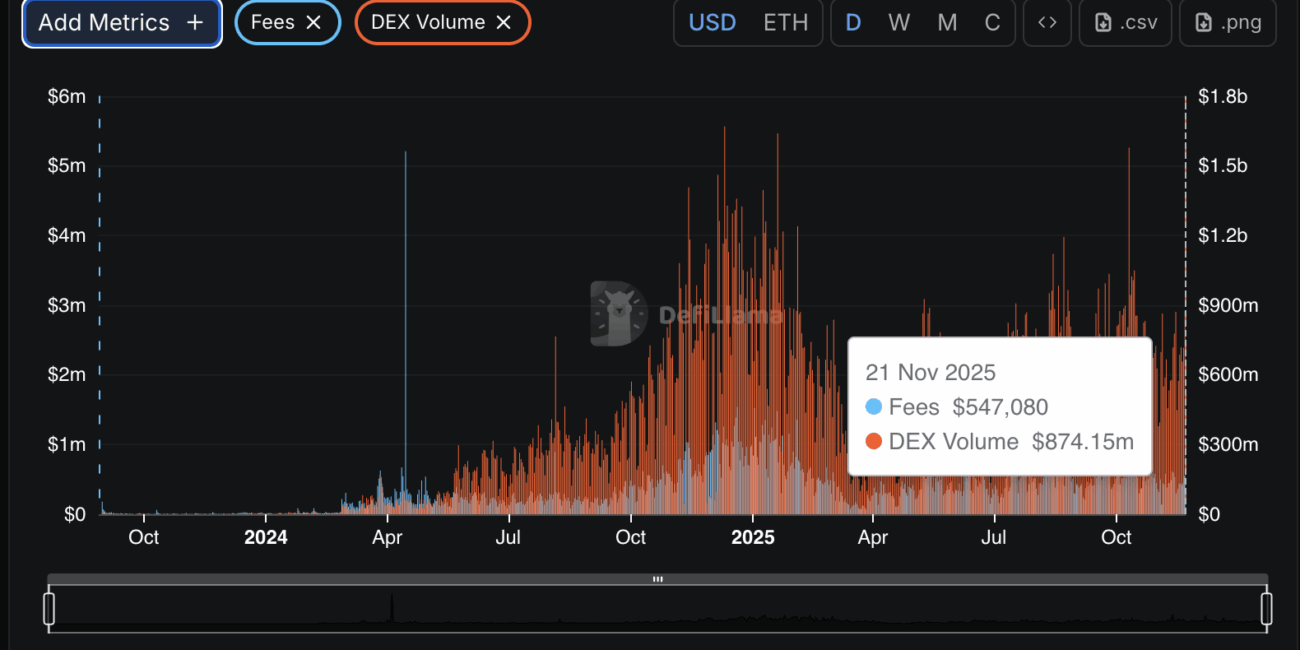Click left handle of range slider
The height and width of the screenshot is (650, 1300).
click(49, 608)
